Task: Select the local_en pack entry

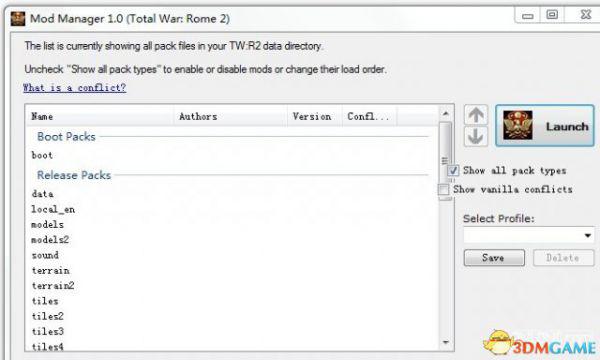Action: 53,209
